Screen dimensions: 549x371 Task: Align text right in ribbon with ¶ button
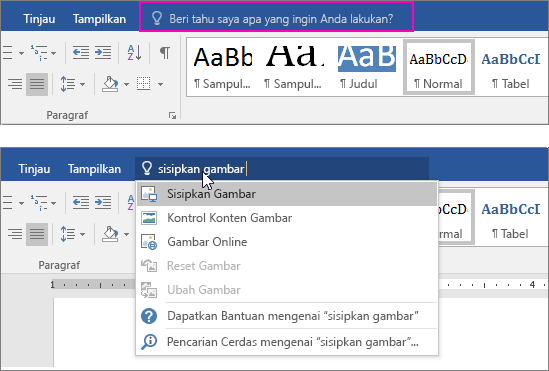pyautogui.click(x=15, y=84)
